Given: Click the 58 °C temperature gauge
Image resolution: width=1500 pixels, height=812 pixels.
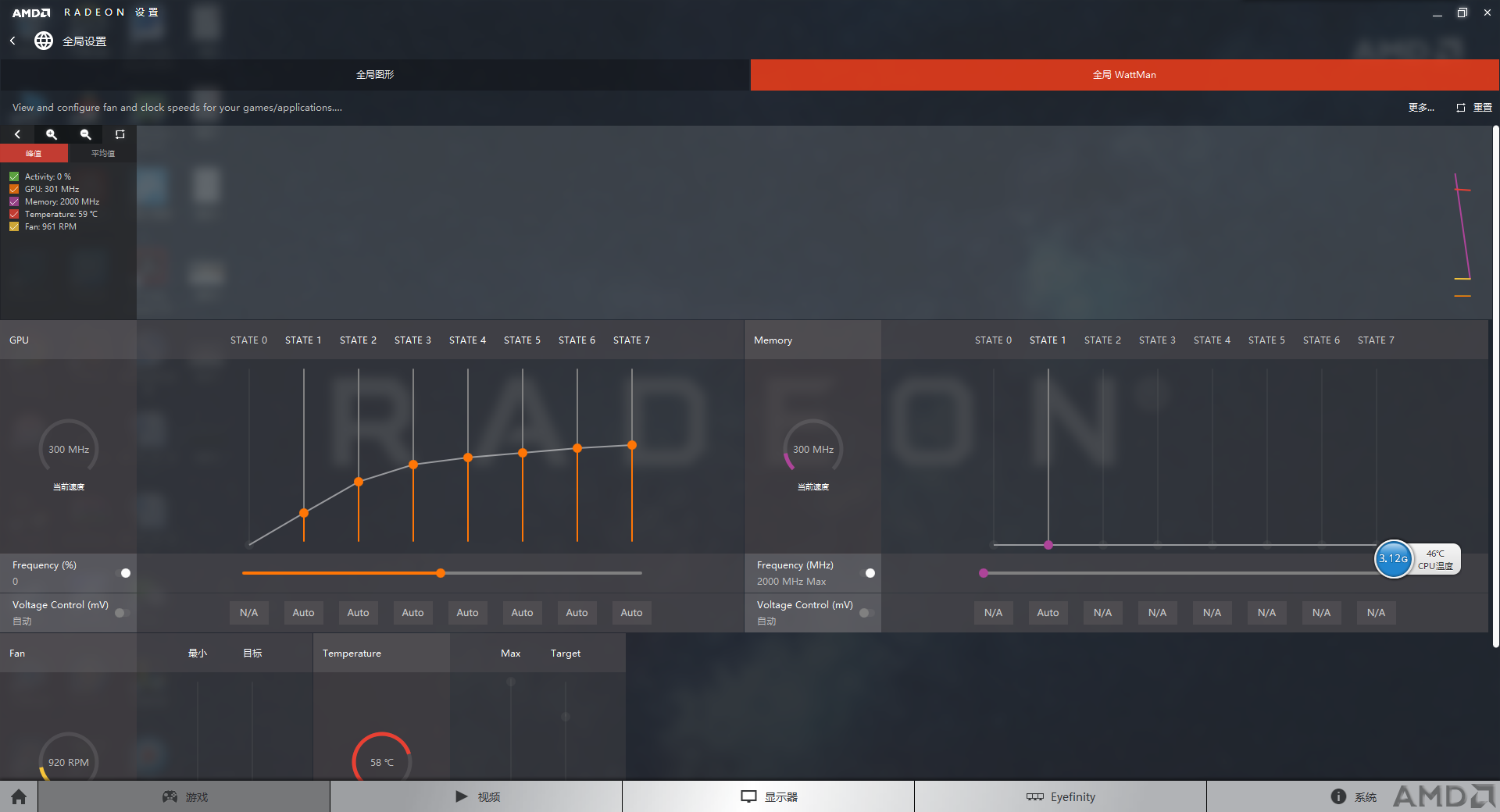Looking at the screenshot, I should coord(382,757).
